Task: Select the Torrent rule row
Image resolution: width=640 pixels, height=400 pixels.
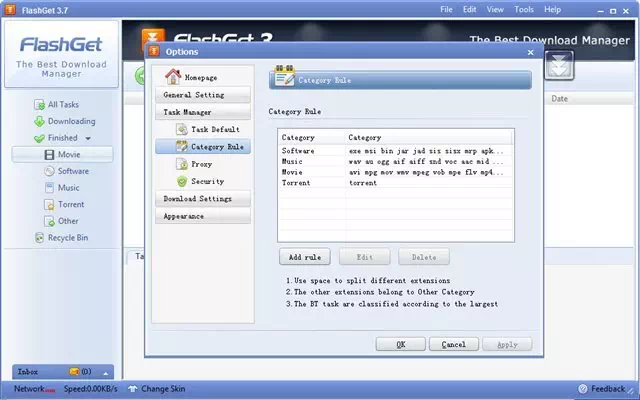Action: point(395,182)
